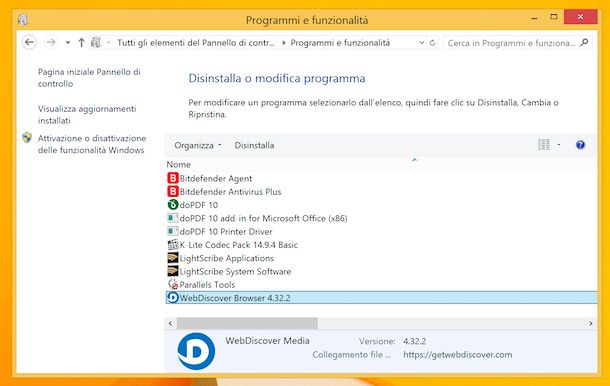
Task: Click 'Programmi e funzionalità' breadcrumb
Action: coord(340,43)
